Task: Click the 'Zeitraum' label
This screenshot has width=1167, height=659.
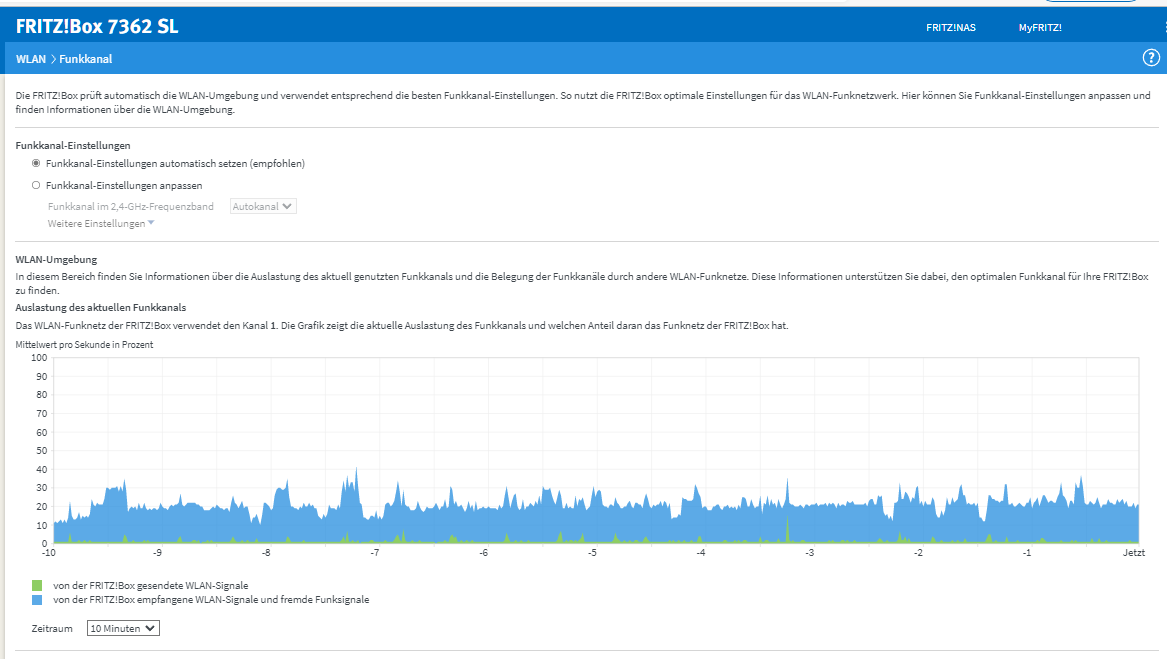Action: point(52,628)
